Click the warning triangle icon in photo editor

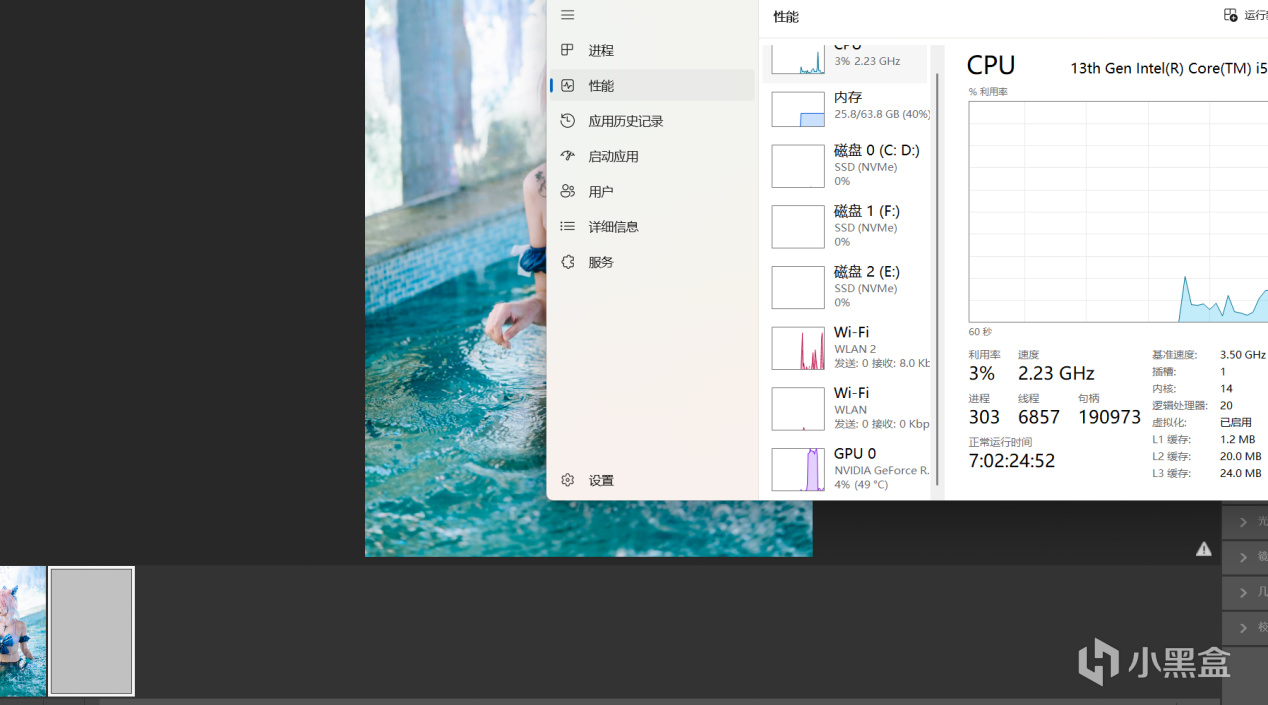pos(1204,549)
